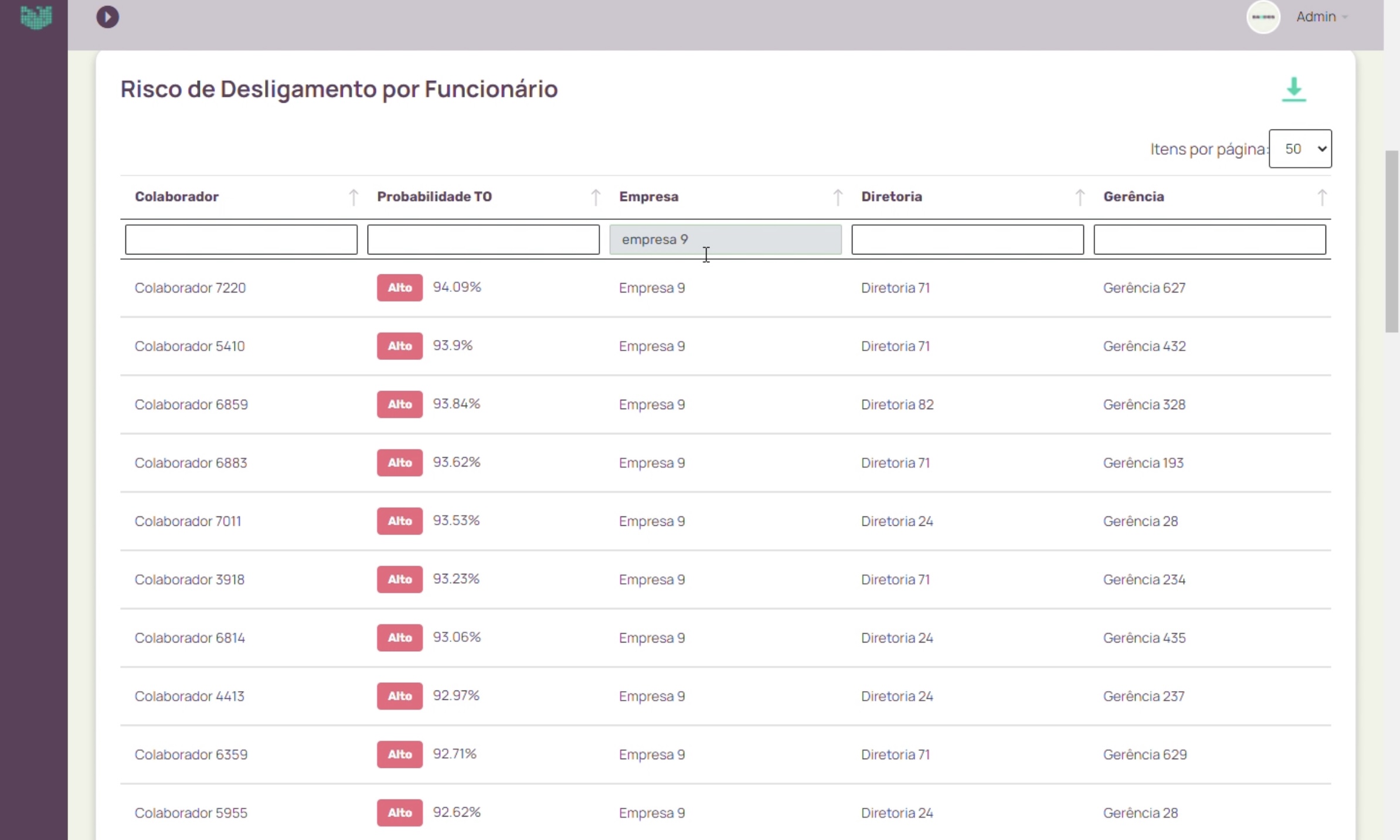The width and height of the screenshot is (1400, 840).
Task: Focus the Colaborador filter field
Action: coord(241,239)
